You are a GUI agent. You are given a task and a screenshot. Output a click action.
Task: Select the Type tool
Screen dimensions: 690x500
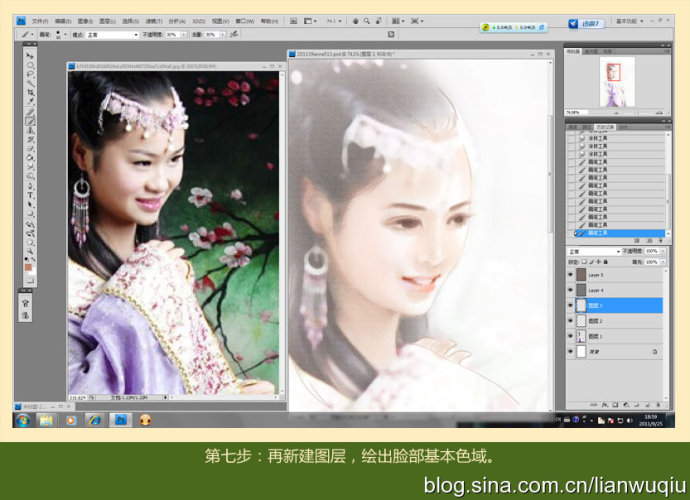(x=30, y=195)
